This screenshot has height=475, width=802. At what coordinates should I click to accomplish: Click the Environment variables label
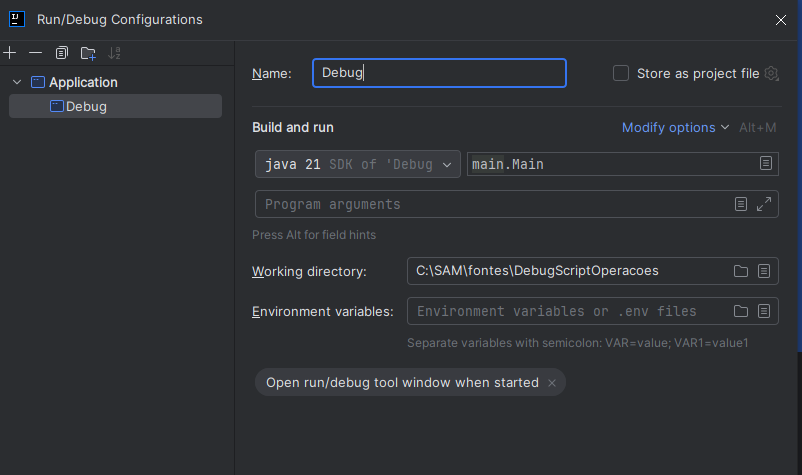coord(323,311)
